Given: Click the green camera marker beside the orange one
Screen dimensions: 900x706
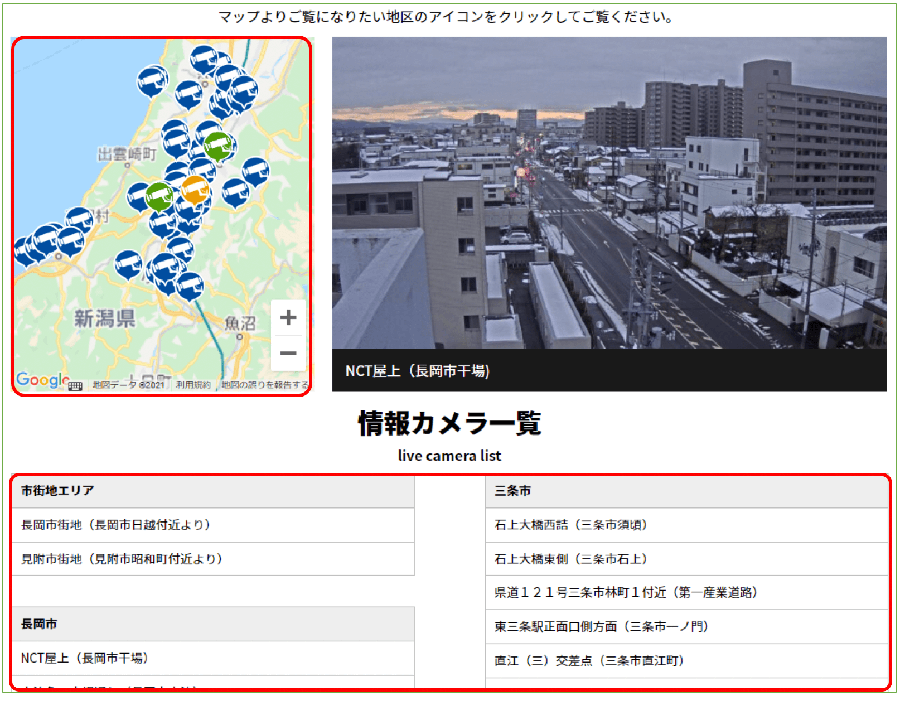Looking at the screenshot, I should [160, 196].
